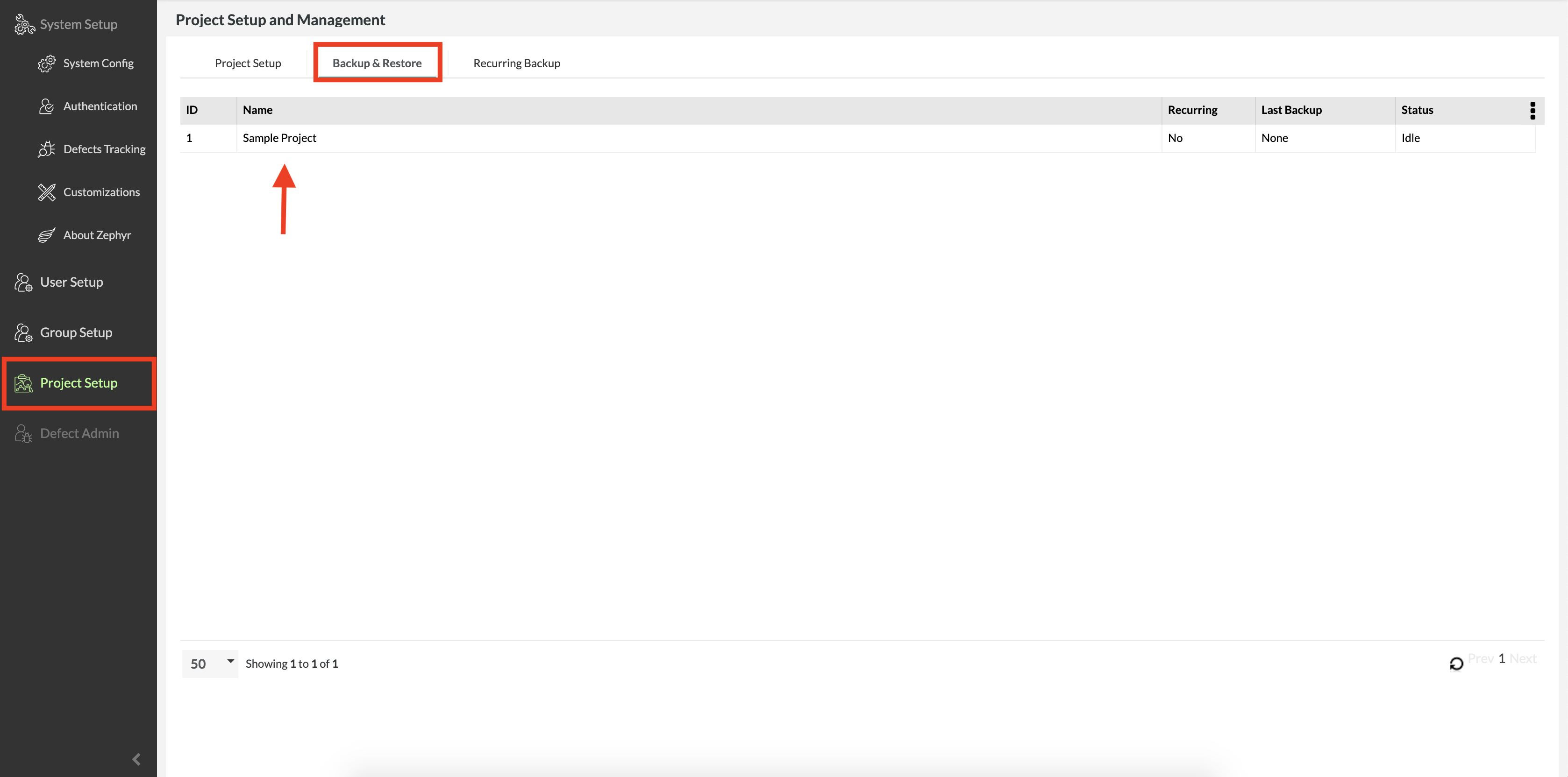The width and height of the screenshot is (1568, 777).
Task: Collapse the left sidebar with chevron
Action: 136,759
